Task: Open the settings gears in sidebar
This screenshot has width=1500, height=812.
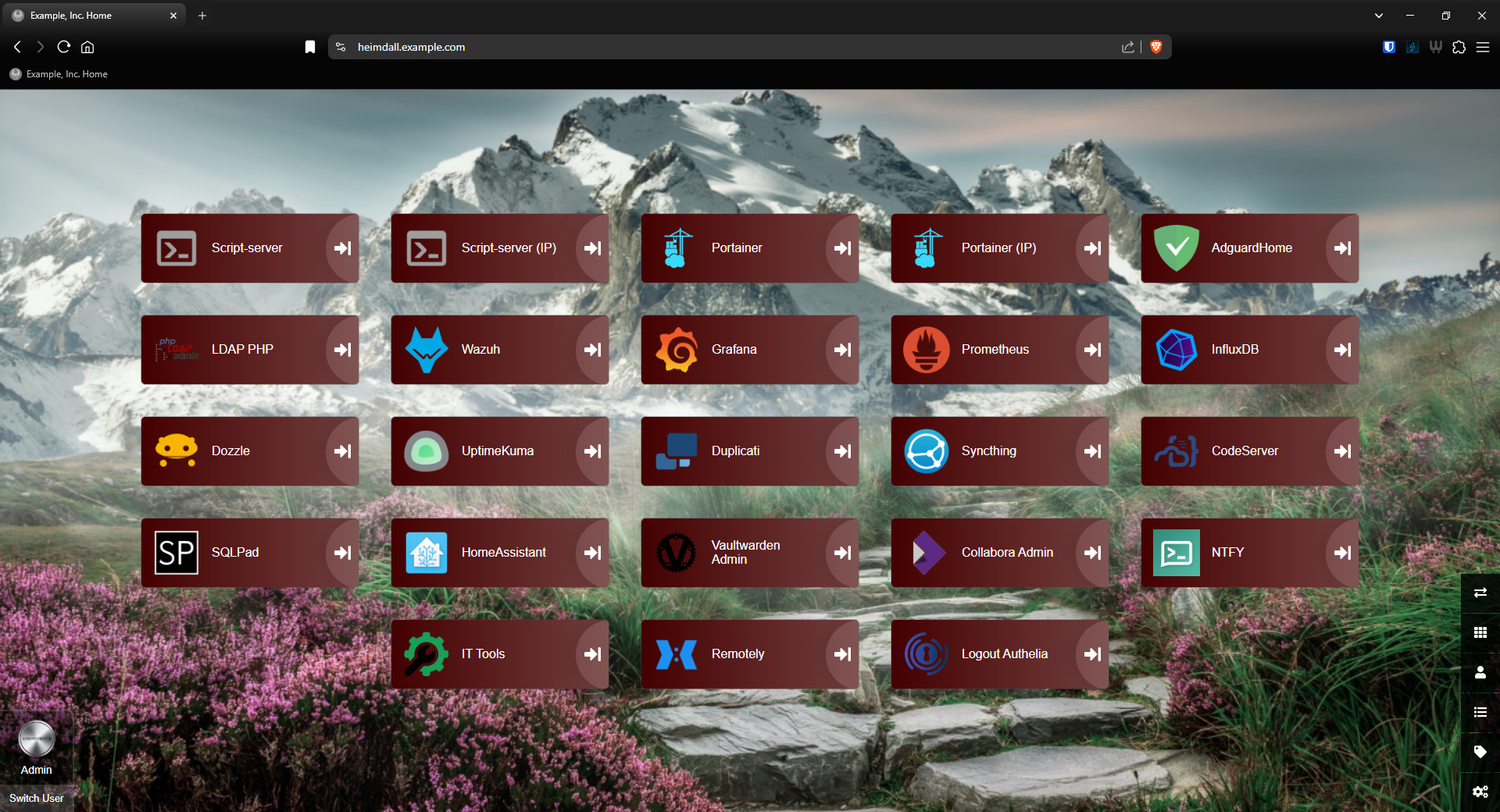Action: point(1480,792)
